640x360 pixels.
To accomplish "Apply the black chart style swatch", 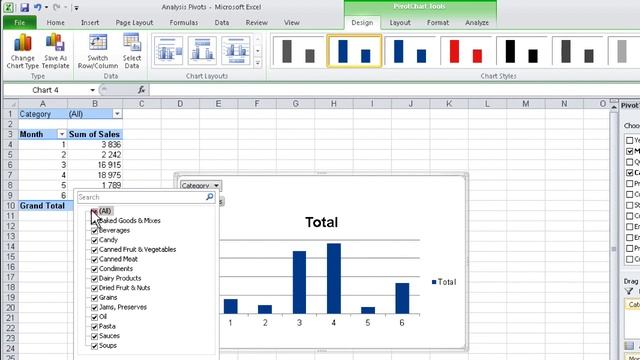I will tap(521, 51).
